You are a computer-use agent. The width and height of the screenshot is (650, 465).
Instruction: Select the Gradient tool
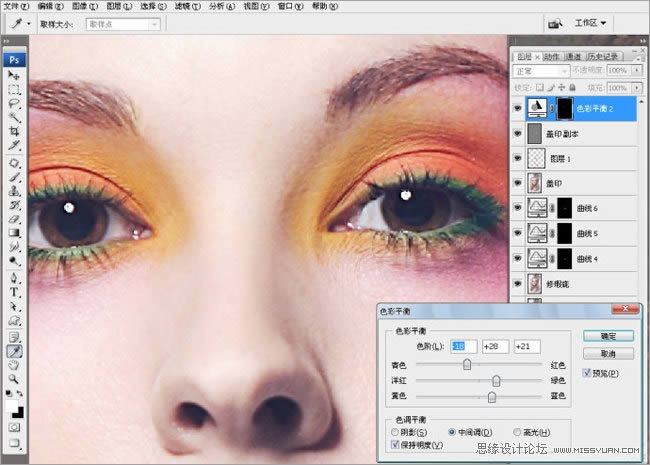tap(14, 233)
